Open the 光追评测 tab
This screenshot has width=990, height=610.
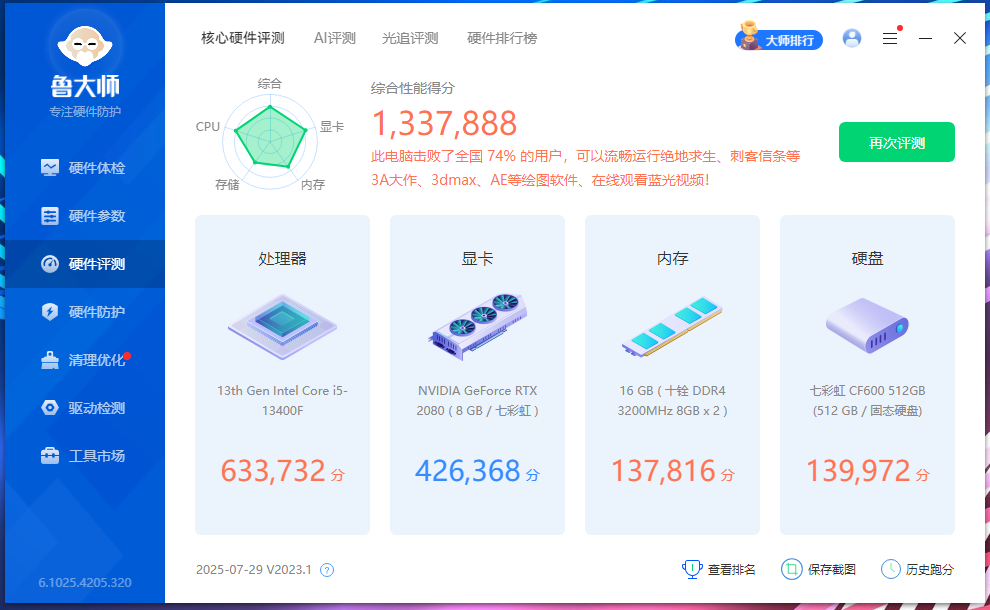click(410, 38)
